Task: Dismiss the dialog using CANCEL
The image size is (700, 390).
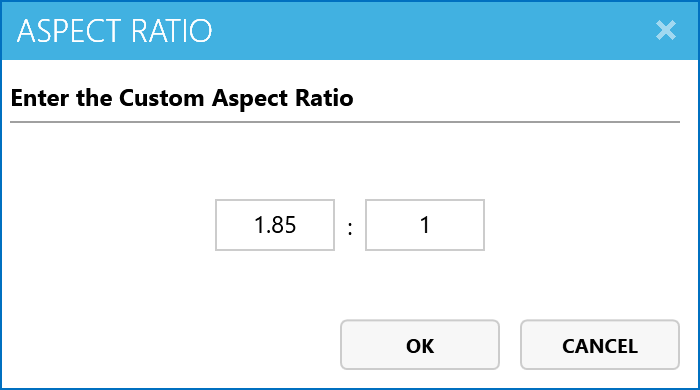Action: point(600,344)
